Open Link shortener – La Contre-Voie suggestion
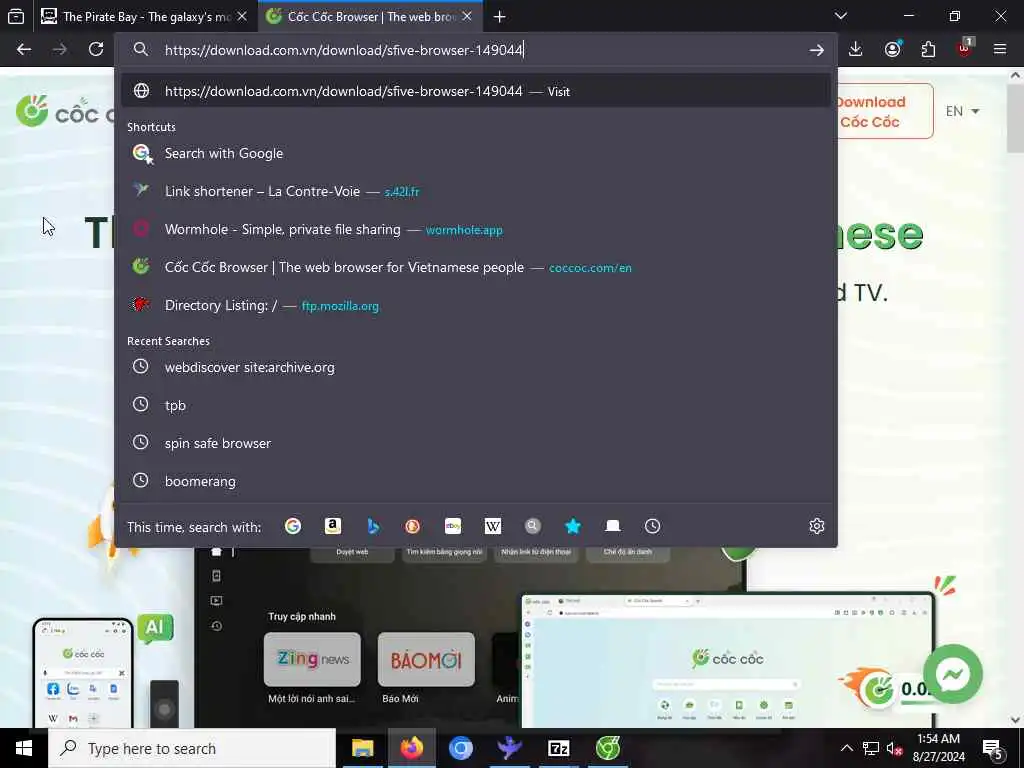Image resolution: width=1024 pixels, height=768 pixels. pos(475,191)
